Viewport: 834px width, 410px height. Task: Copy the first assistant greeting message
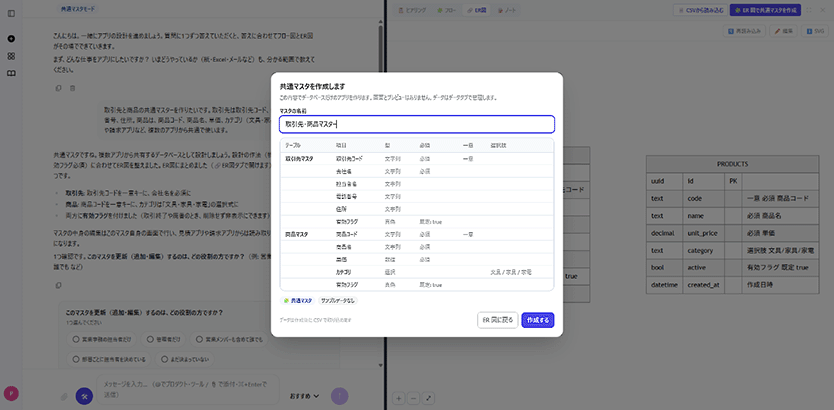point(59,88)
